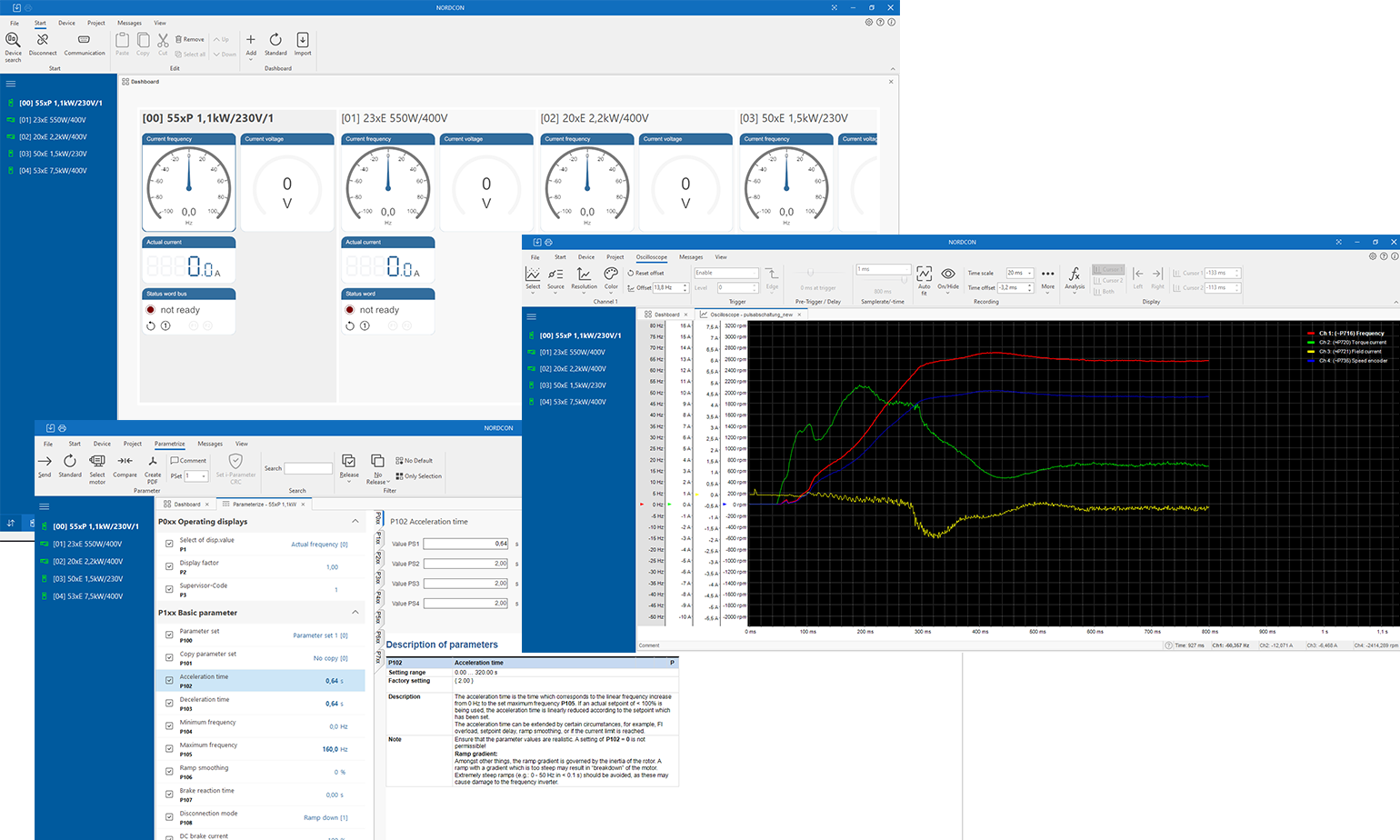Open Time scale 20 ms dropdown
1400x840 pixels.
[1019, 273]
